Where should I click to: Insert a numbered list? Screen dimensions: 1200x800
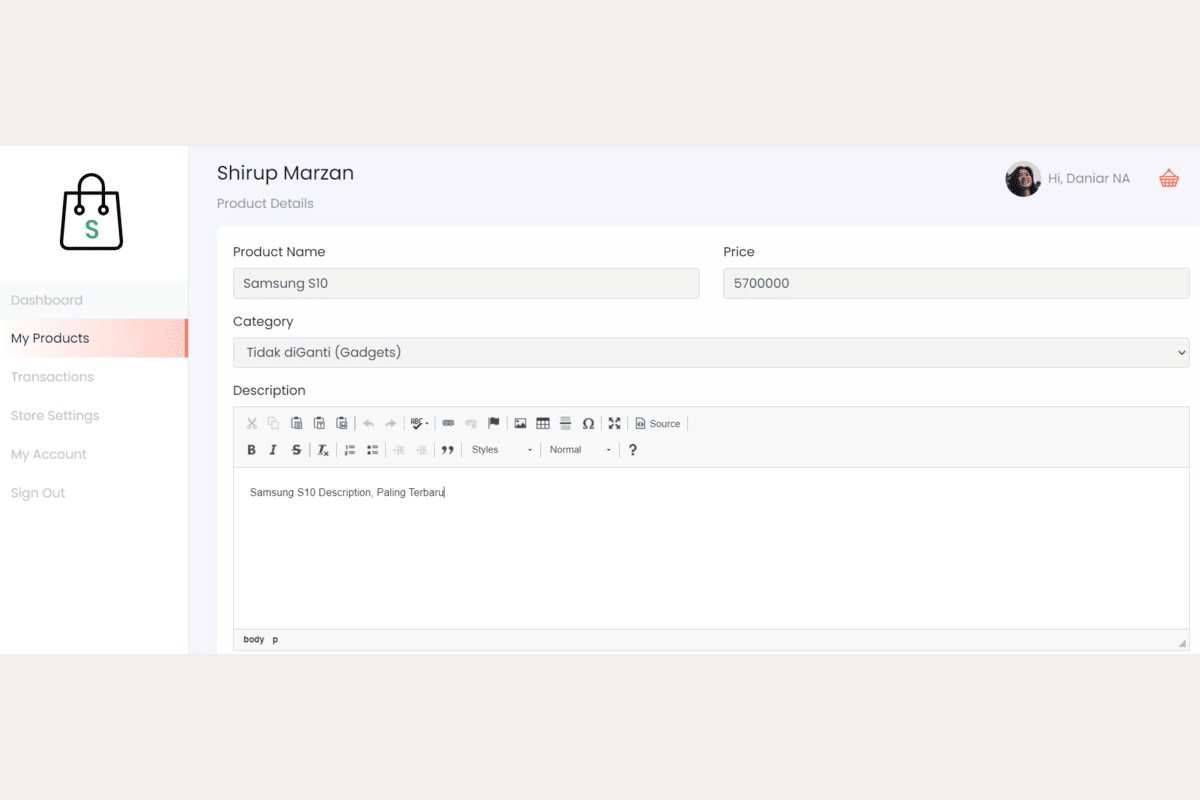pyautogui.click(x=350, y=450)
